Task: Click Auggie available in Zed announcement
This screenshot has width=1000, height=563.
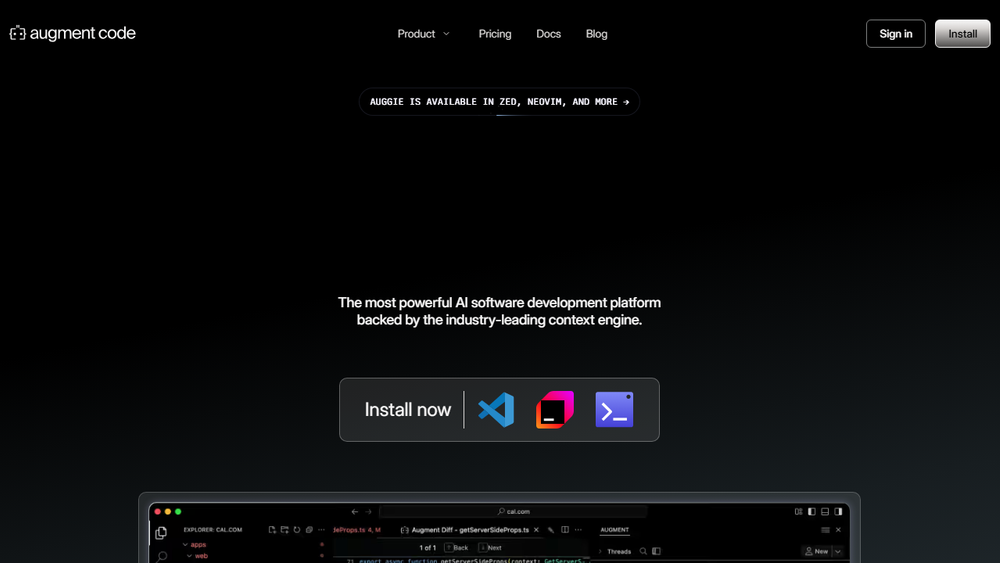Action: point(499,101)
